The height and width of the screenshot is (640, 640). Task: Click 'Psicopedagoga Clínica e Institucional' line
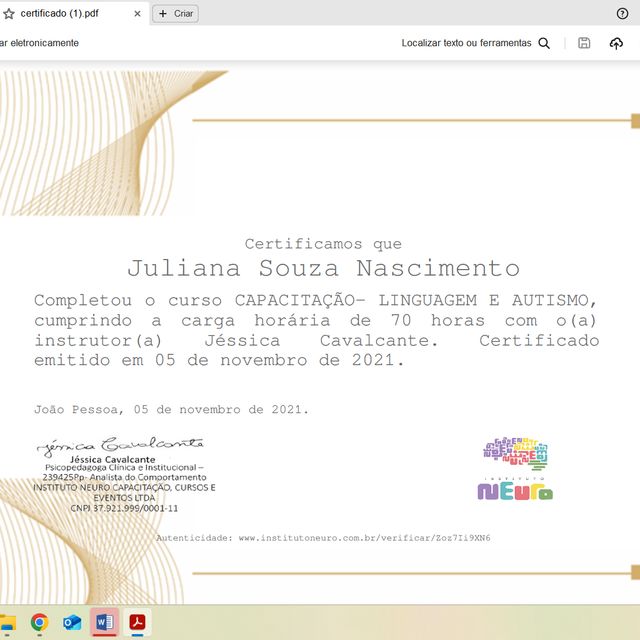click(x=124, y=467)
